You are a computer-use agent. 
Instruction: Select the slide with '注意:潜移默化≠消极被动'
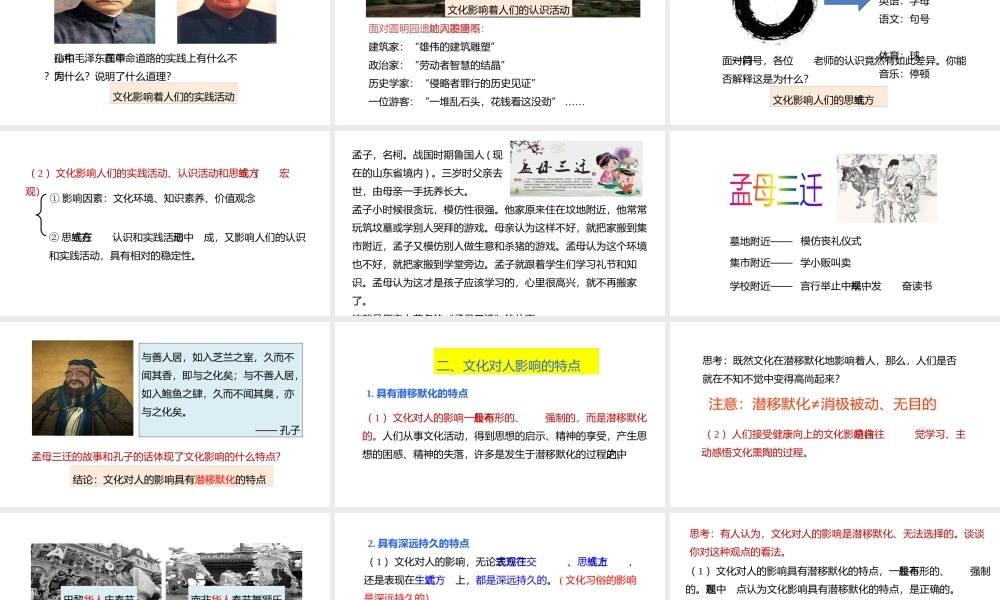(x=835, y=414)
